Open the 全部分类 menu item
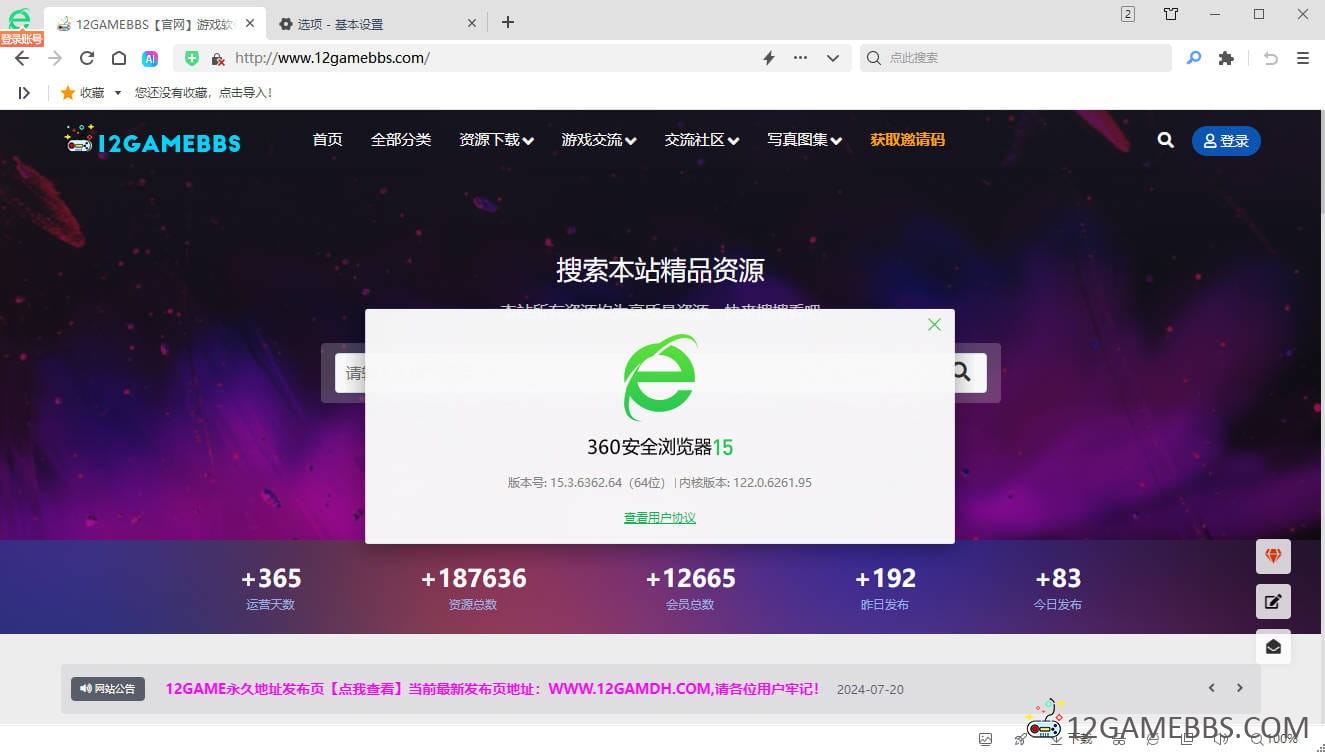The height and width of the screenshot is (752, 1325). 401,140
